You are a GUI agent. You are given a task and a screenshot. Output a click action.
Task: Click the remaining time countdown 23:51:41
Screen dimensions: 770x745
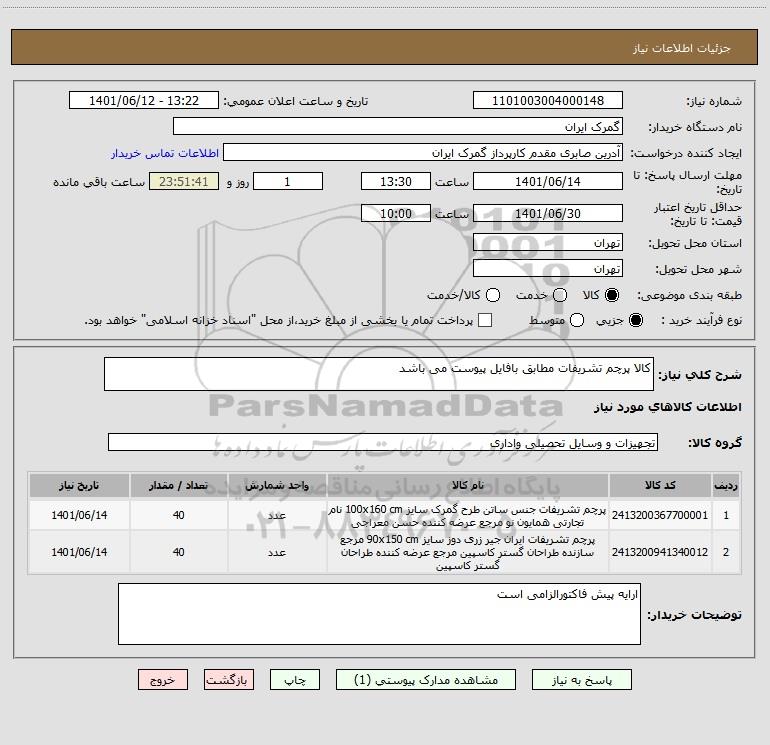[x=184, y=181]
